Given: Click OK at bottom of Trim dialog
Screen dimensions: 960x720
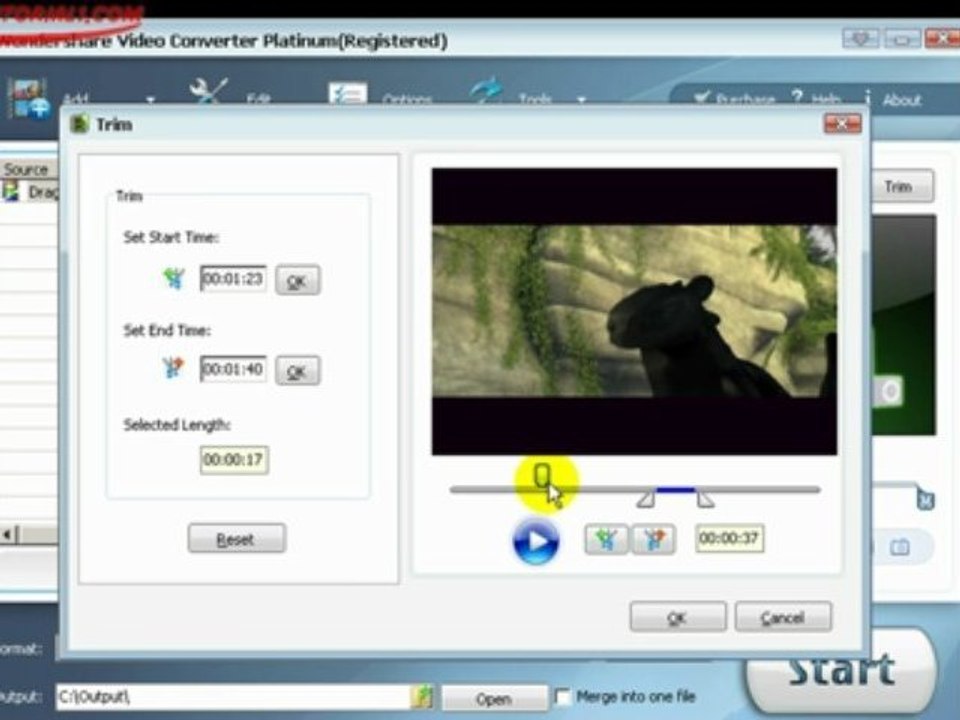Looking at the screenshot, I should click(x=678, y=617).
